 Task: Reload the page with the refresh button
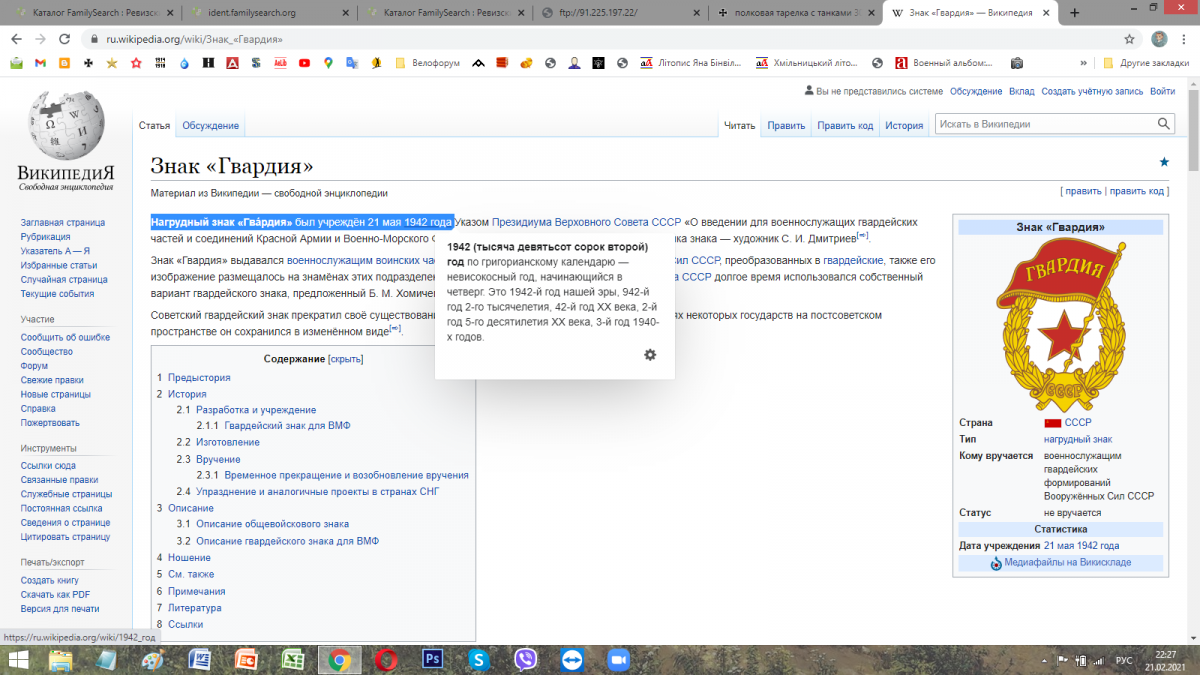click(x=66, y=39)
